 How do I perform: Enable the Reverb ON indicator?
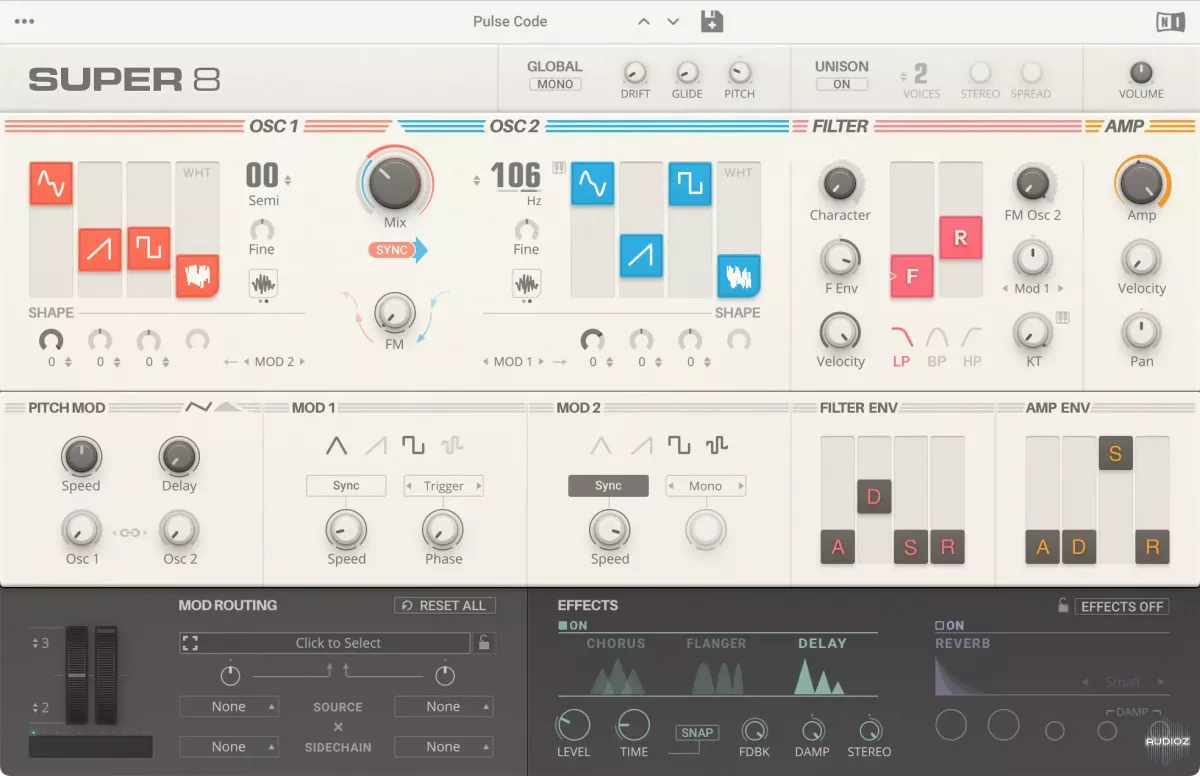pos(950,626)
